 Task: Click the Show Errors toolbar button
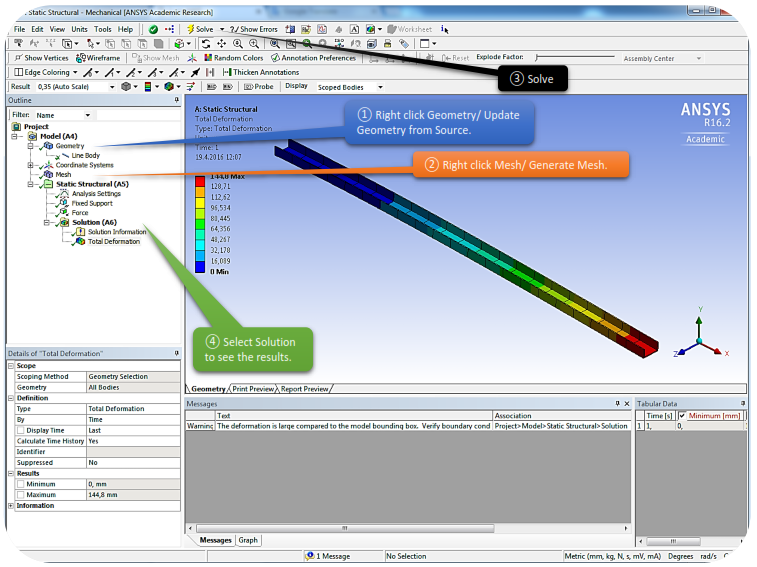tap(254, 29)
